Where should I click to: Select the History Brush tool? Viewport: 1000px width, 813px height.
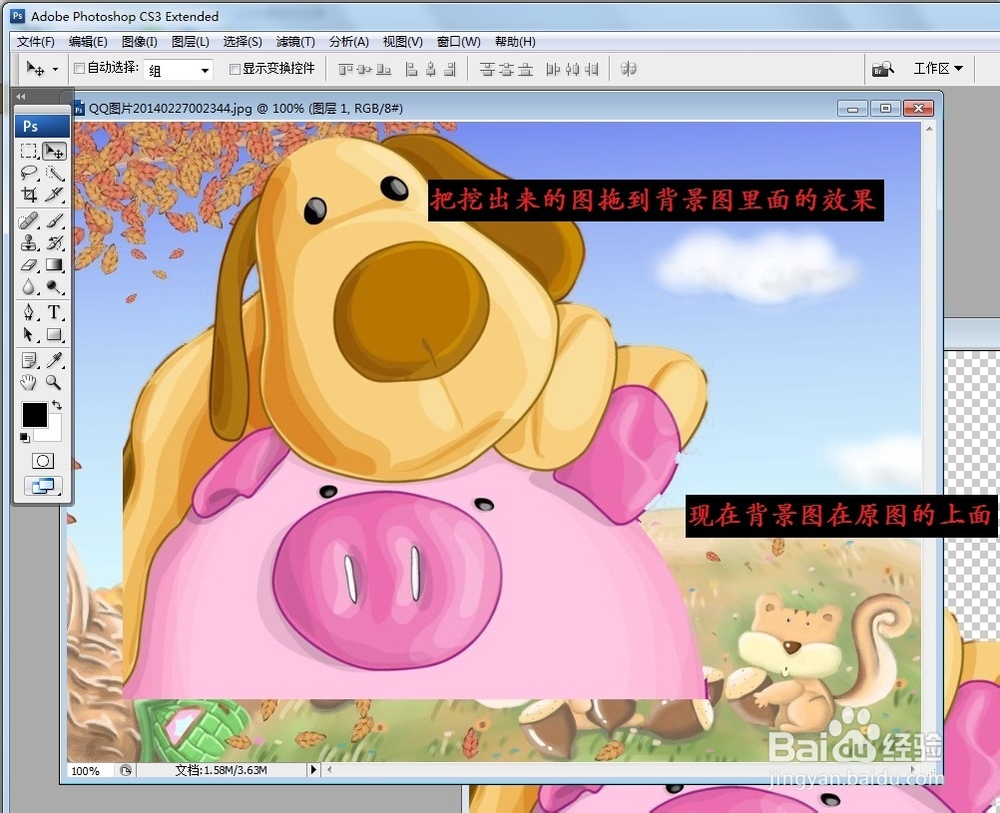coord(54,242)
